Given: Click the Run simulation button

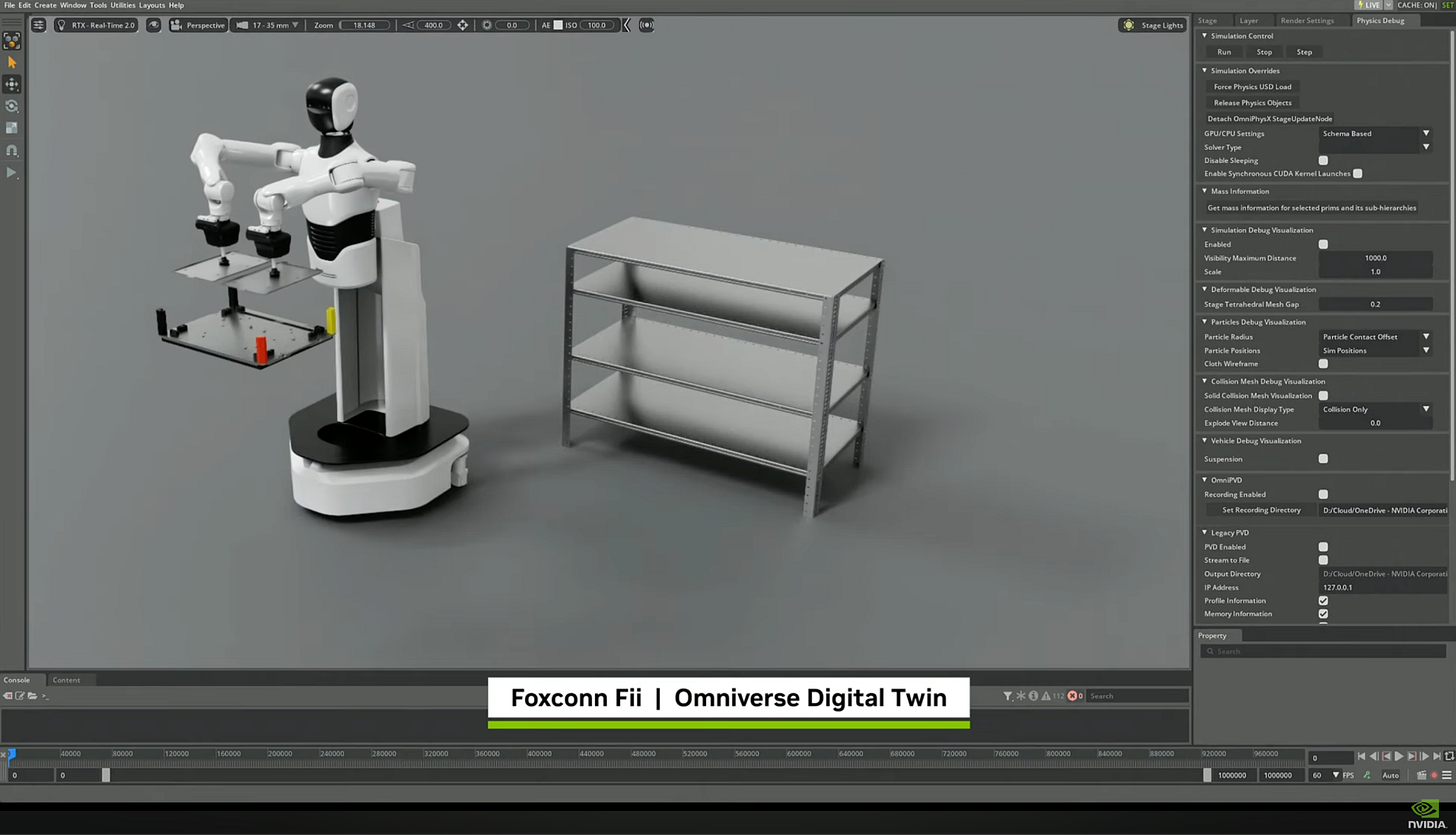Looking at the screenshot, I should tap(1224, 52).
